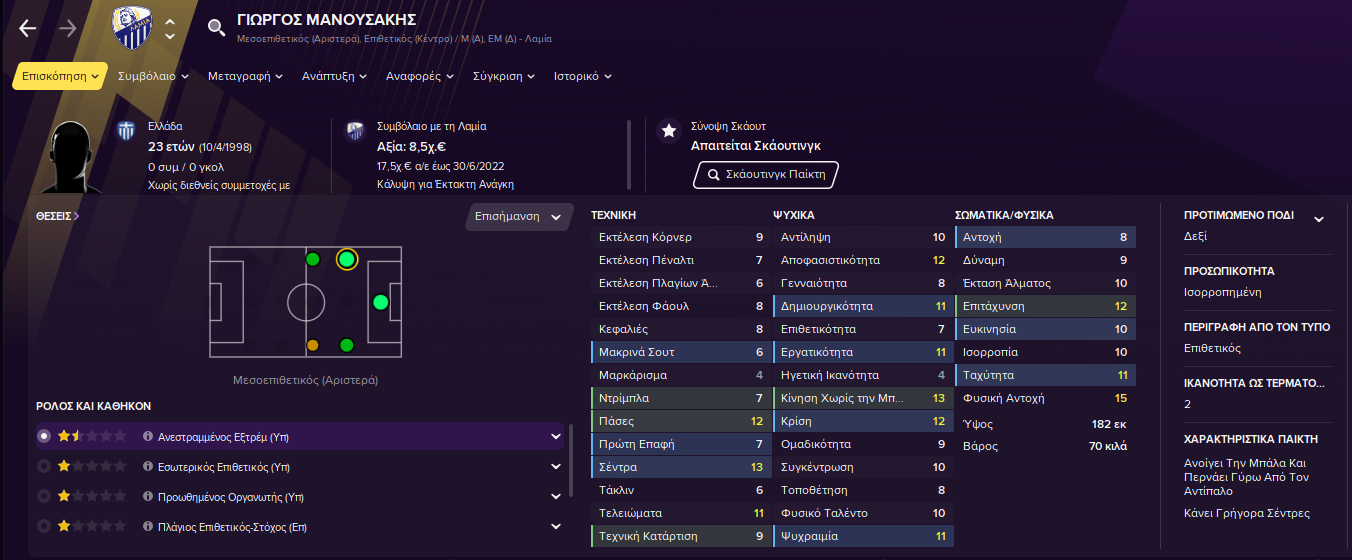The image size is (1352, 560).
Task: Select the Πλάγιος Επιθετικός-Στόχος radio button
Action: tap(43, 526)
